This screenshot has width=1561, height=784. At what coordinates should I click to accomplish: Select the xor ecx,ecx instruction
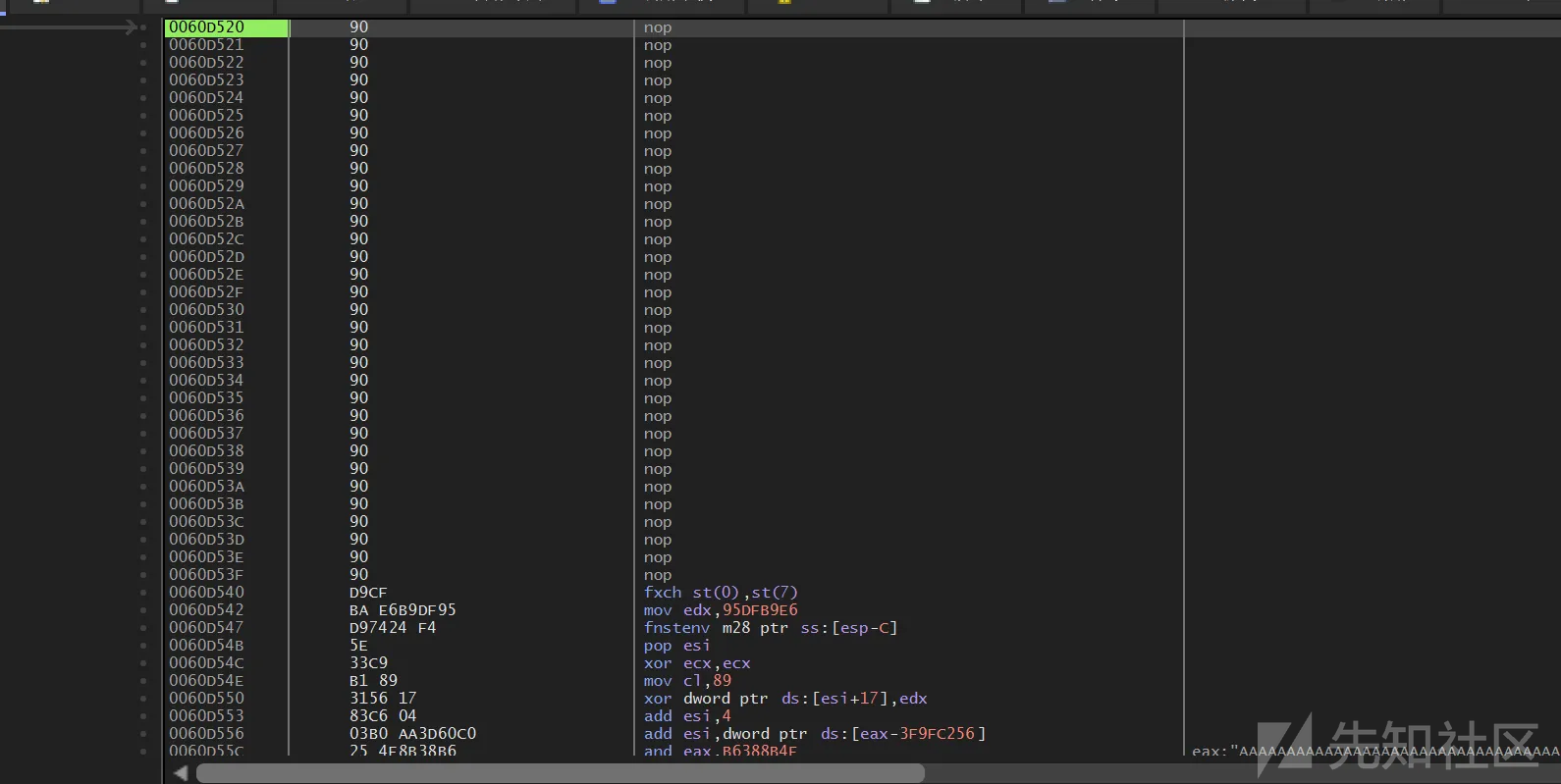(697, 663)
